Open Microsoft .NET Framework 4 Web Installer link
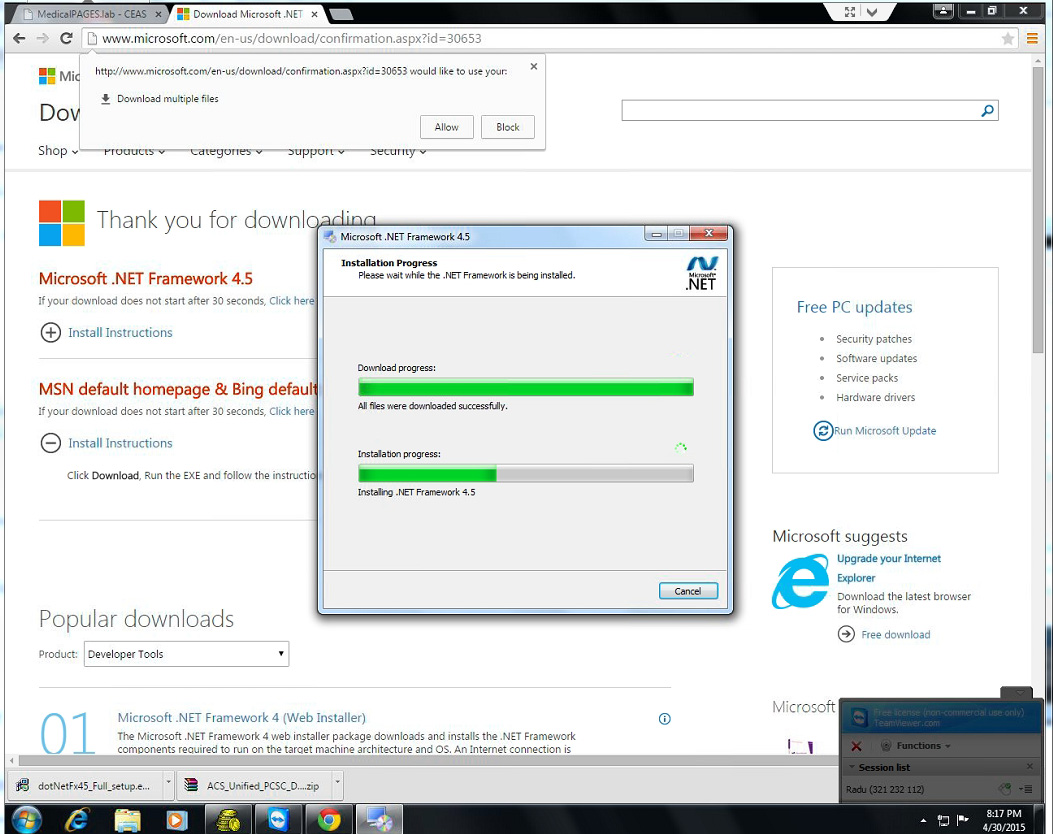Screen dimensions: 1053x834 [x=242, y=718]
